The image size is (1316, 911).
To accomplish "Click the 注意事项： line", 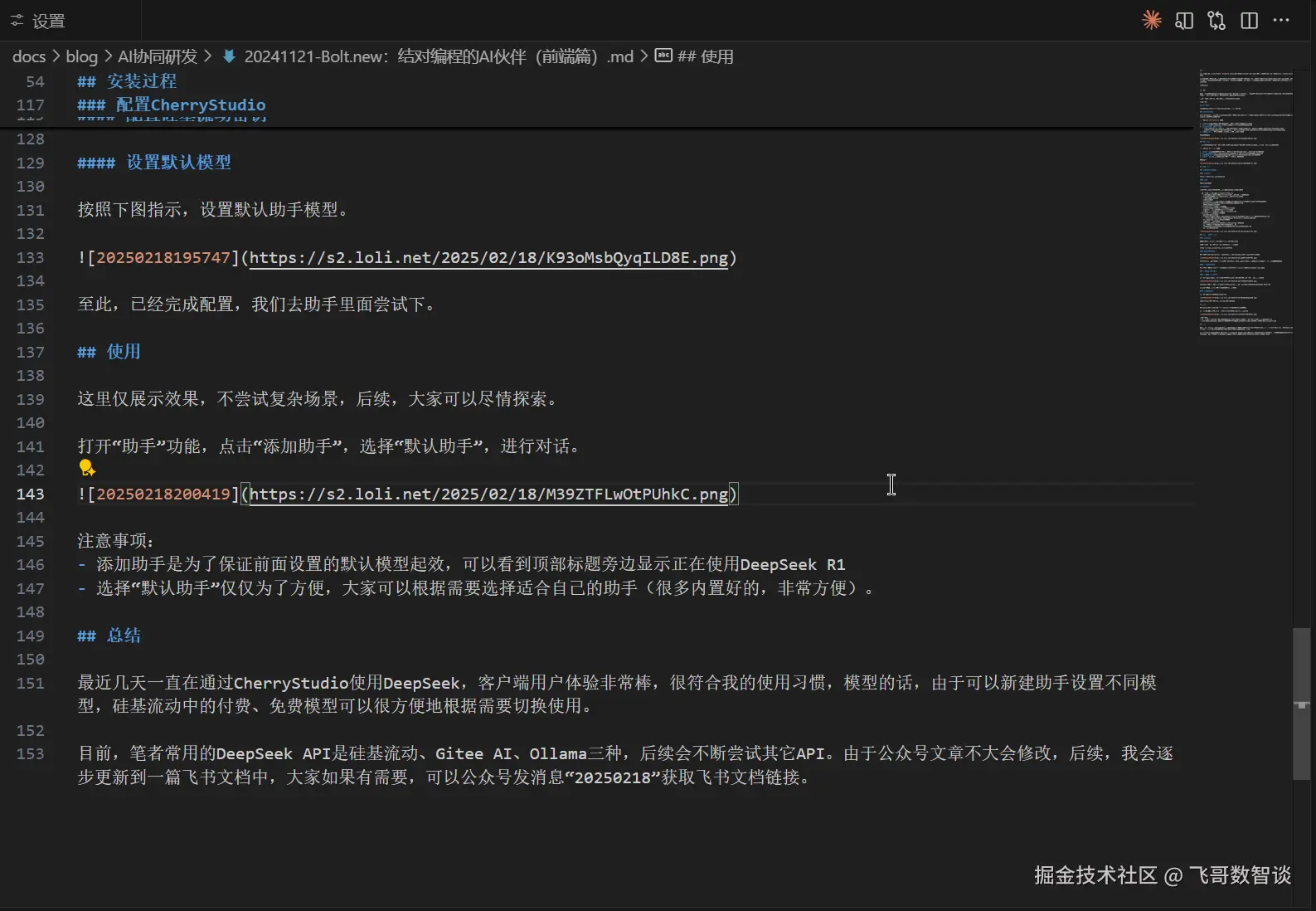I will pyautogui.click(x=116, y=541).
